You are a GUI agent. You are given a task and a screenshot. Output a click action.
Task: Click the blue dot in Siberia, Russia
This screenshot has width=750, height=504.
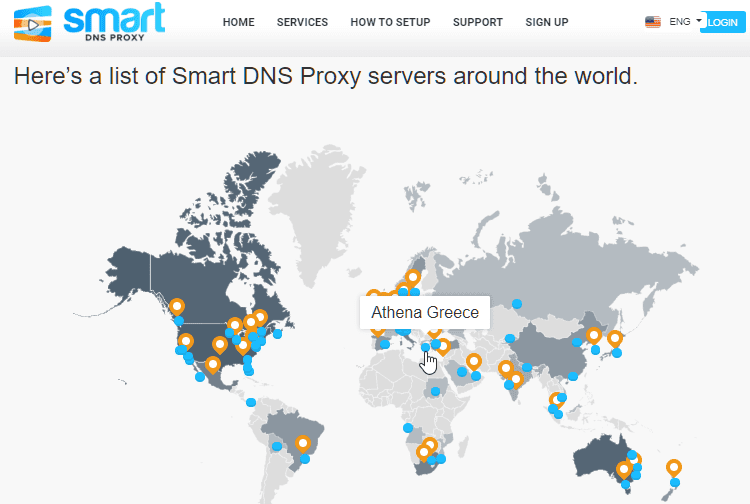(517, 303)
